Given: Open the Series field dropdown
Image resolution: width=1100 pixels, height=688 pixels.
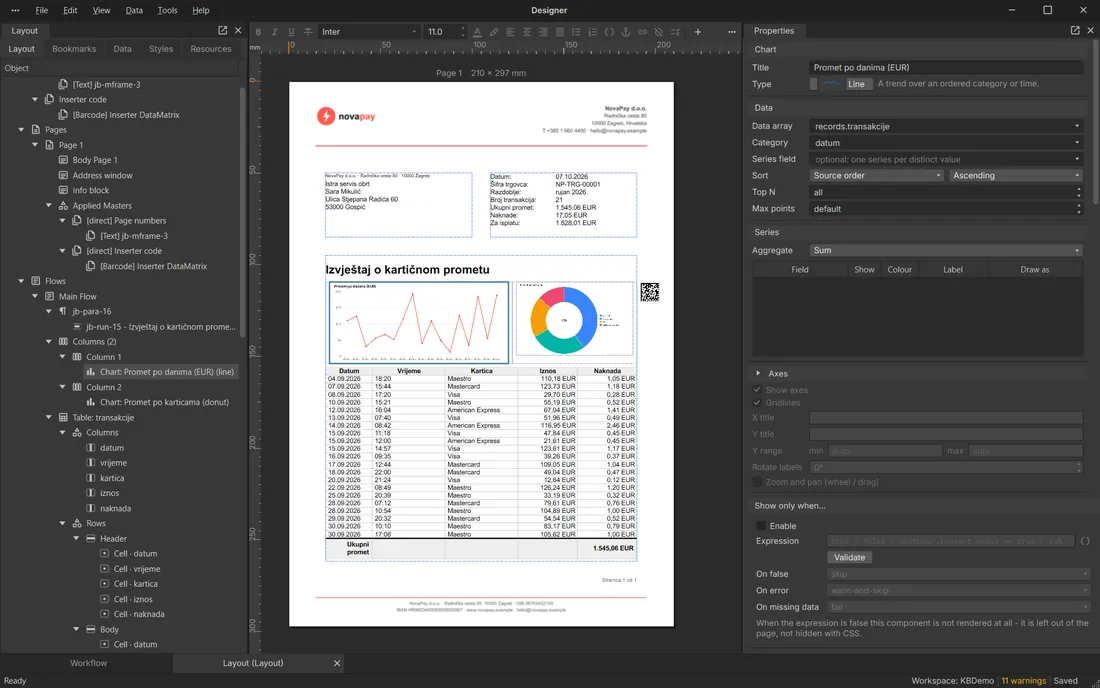Looking at the screenshot, I should click(x=946, y=159).
